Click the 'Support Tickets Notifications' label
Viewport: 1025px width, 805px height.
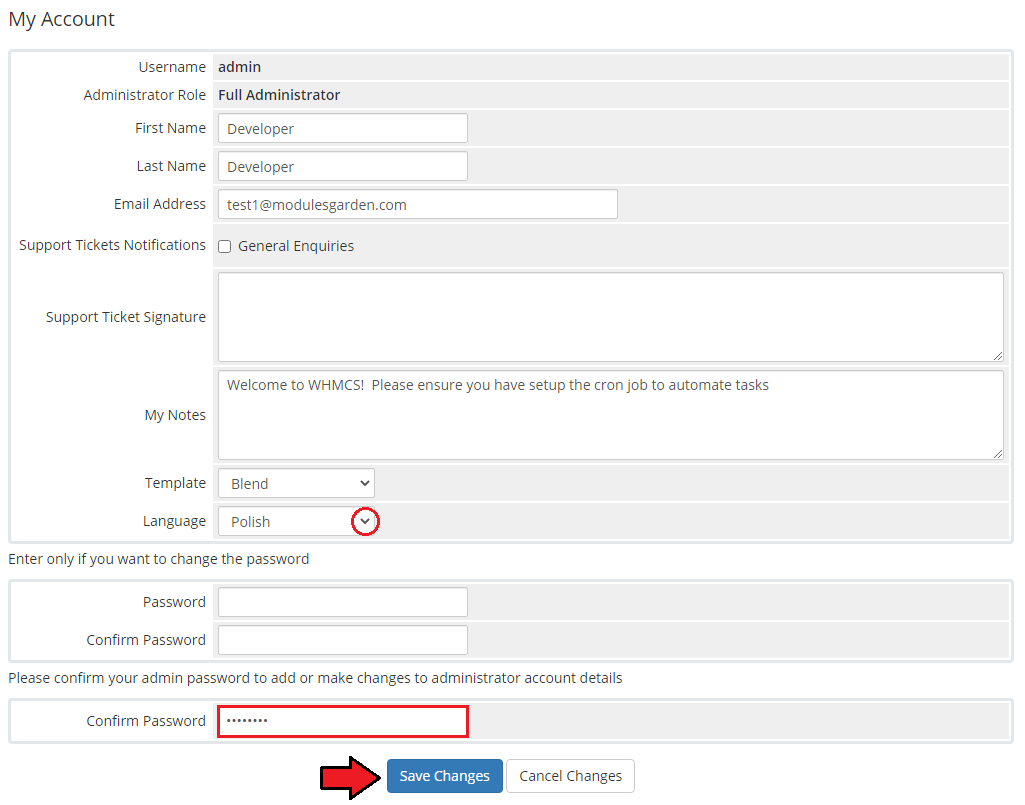tap(112, 245)
